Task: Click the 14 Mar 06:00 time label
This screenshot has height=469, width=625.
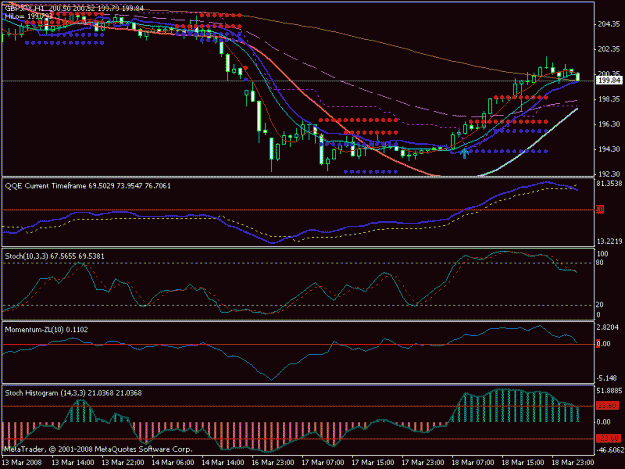Action: tap(173, 463)
